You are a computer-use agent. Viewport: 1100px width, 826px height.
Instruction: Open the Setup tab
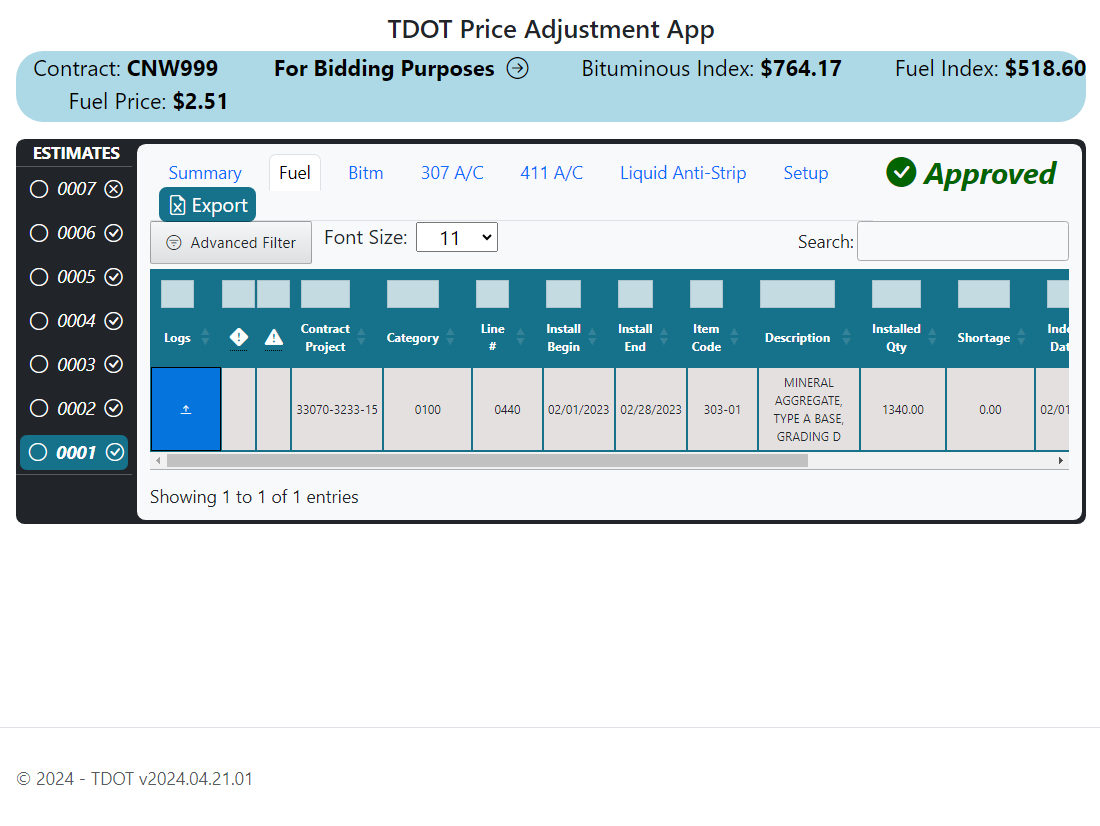click(x=805, y=173)
